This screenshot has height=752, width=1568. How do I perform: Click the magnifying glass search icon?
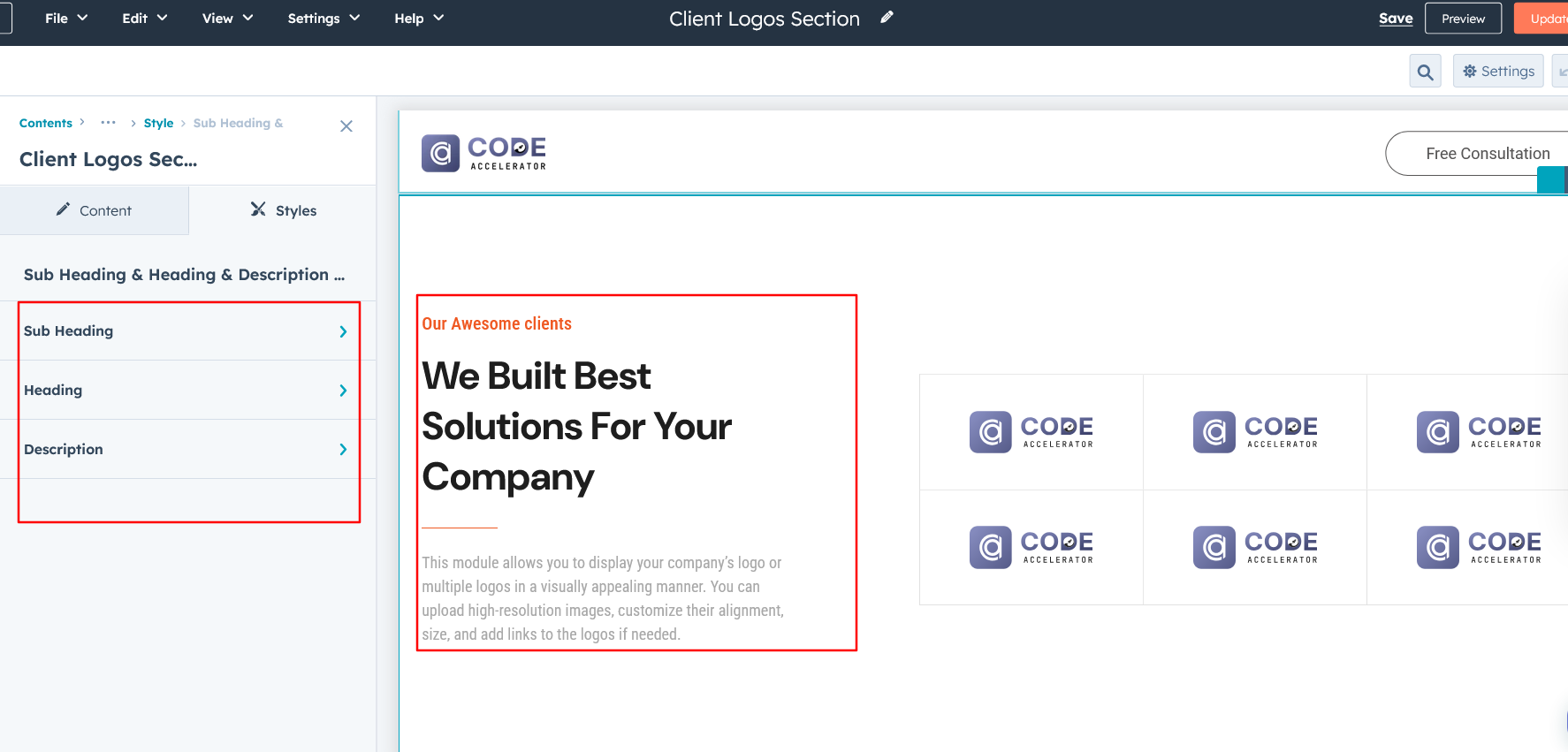(1425, 72)
